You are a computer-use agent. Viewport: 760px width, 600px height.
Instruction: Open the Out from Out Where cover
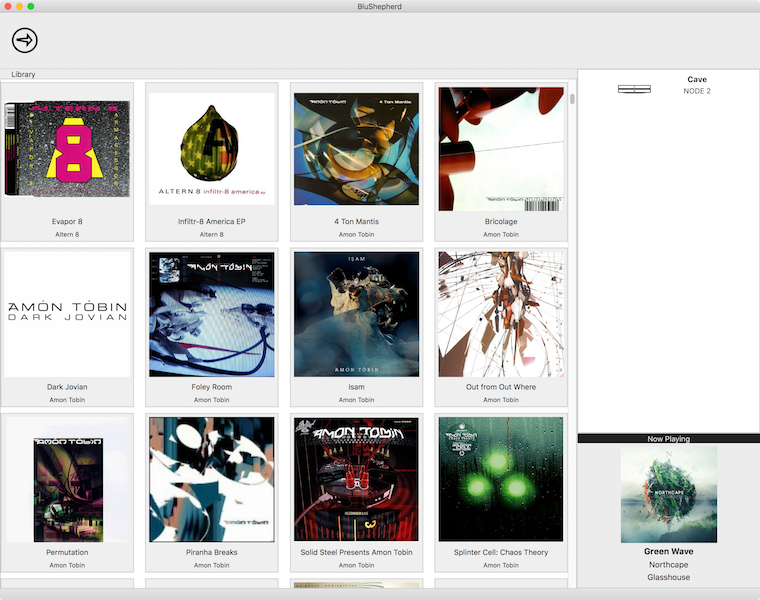point(501,314)
